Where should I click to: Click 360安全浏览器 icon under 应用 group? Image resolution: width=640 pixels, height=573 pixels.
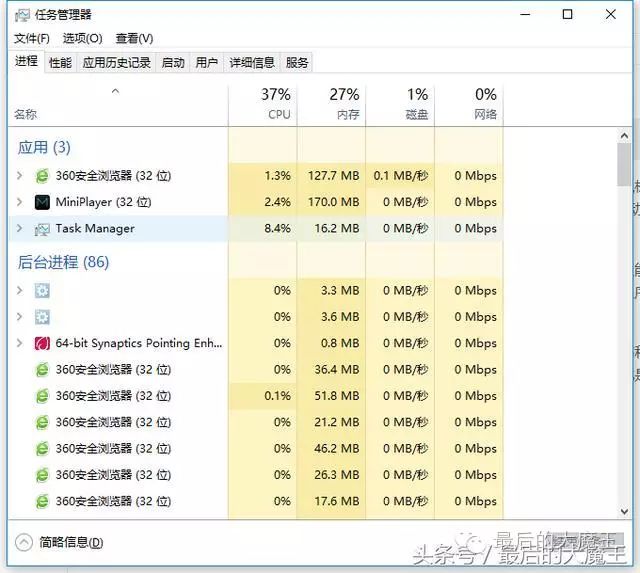(42, 176)
